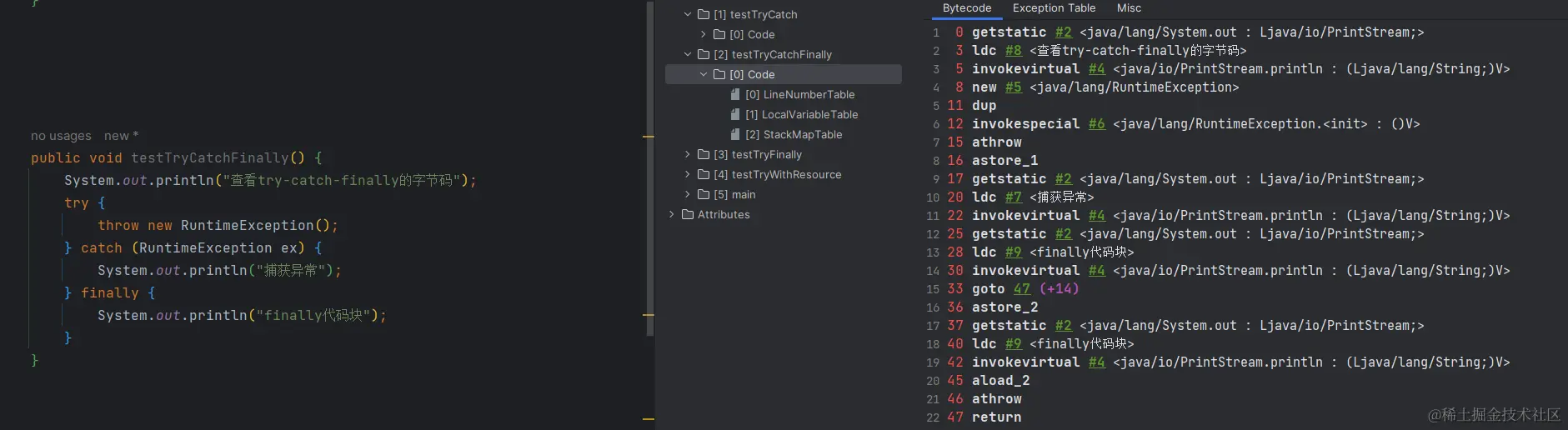
Task: Click the file icon of [2] StackMapTable
Action: click(735, 134)
